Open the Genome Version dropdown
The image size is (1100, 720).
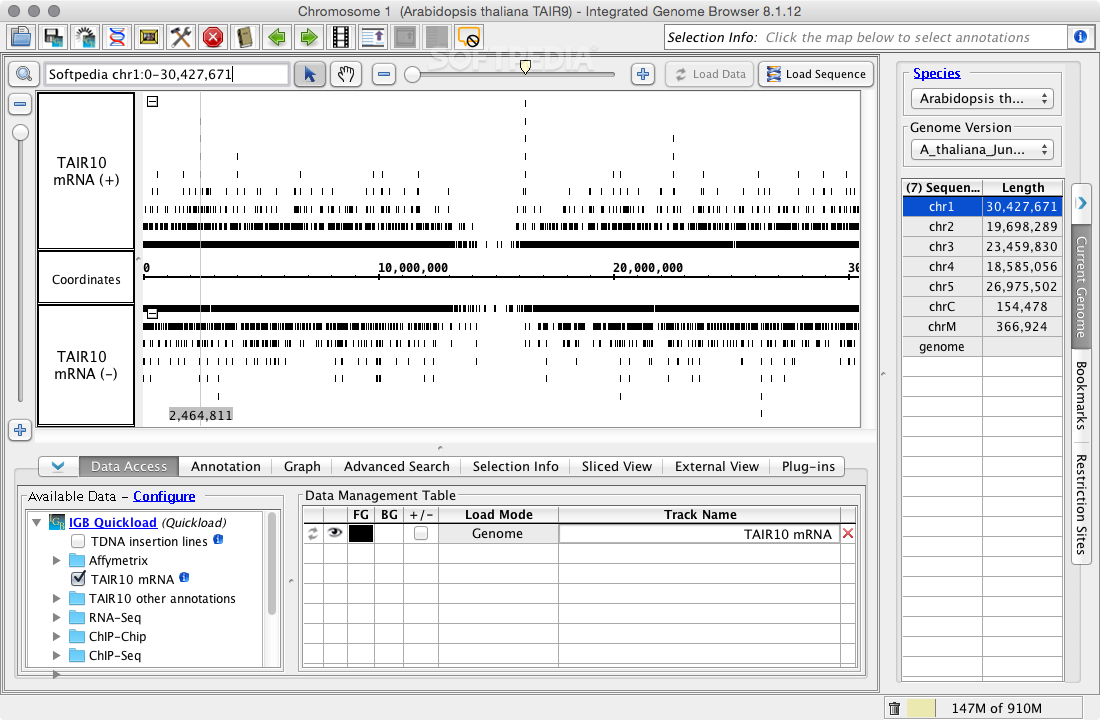(x=985, y=149)
